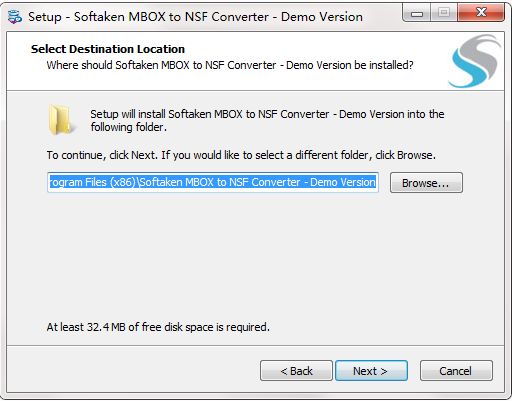The width and height of the screenshot is (512, 401).
Task: Click the disabled maximize button
Action: (x=444, y=13)
